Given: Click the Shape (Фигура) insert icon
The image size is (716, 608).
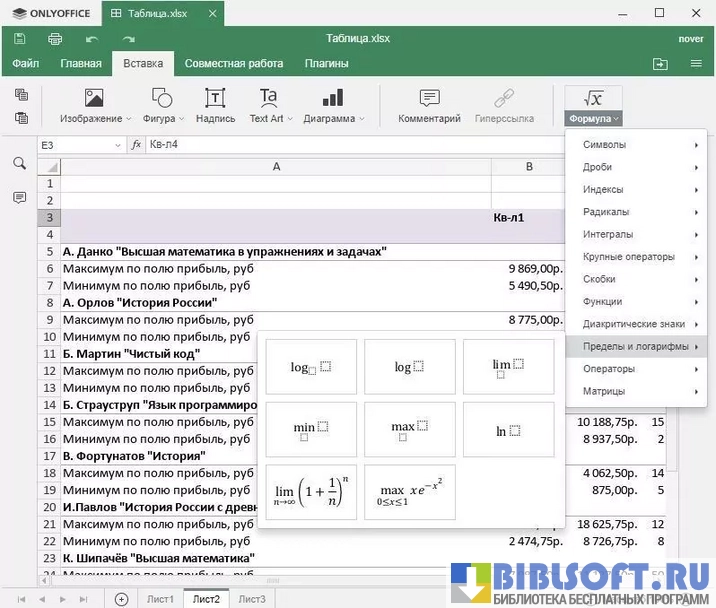Looking at the screenshot, I should pyautogui.click(x=162, y=98).
